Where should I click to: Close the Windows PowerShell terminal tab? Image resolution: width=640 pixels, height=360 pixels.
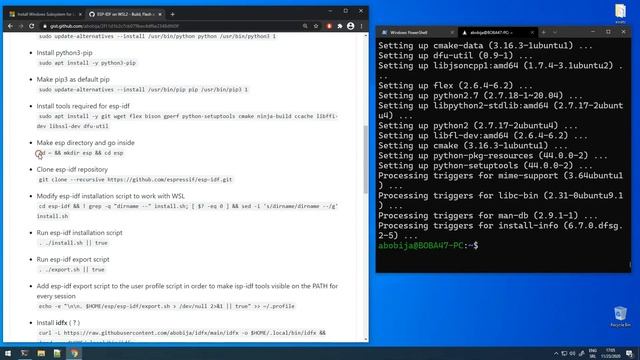[x=452, y=32]
